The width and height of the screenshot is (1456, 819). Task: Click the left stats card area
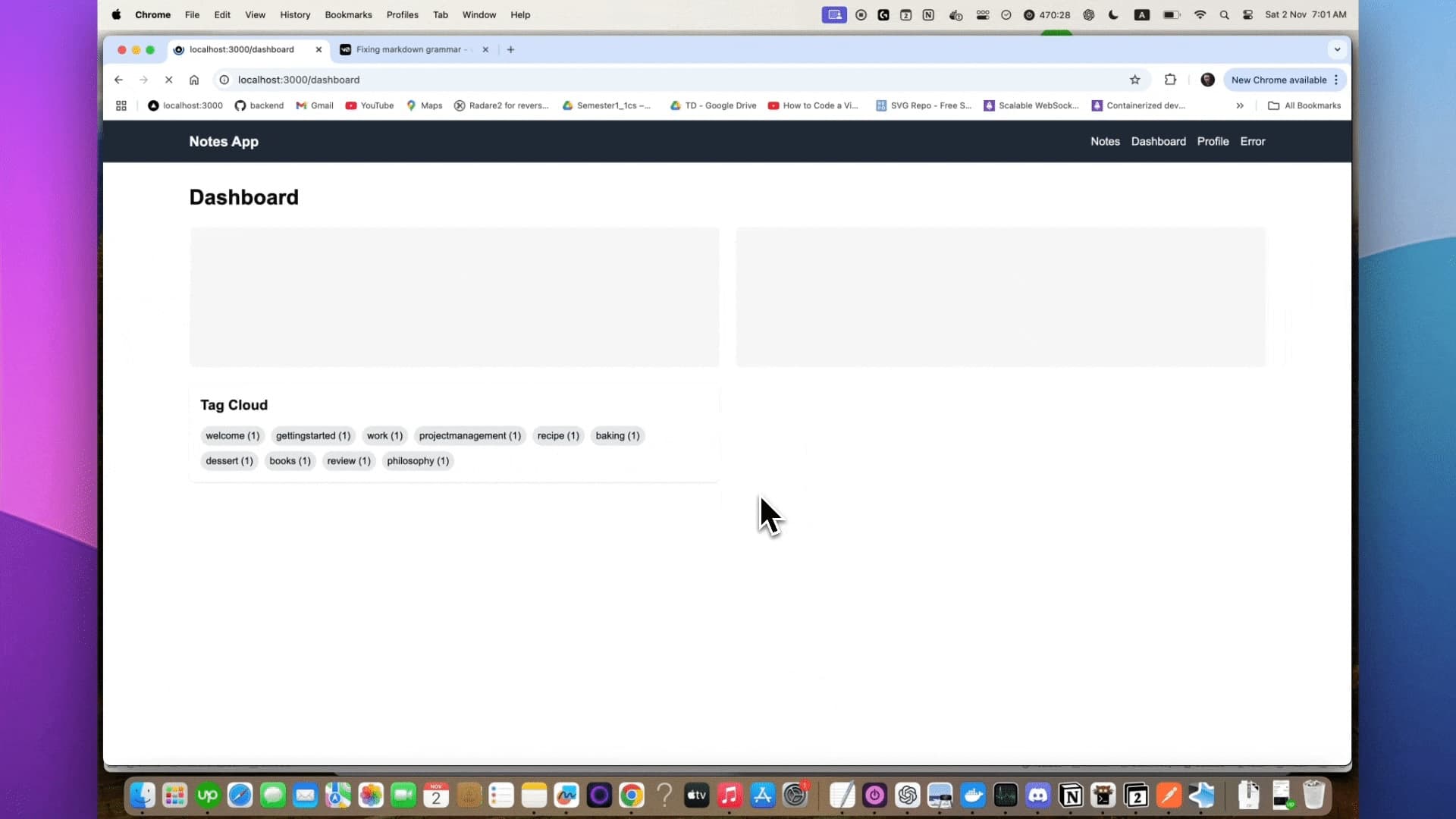[x=454, y=297]
